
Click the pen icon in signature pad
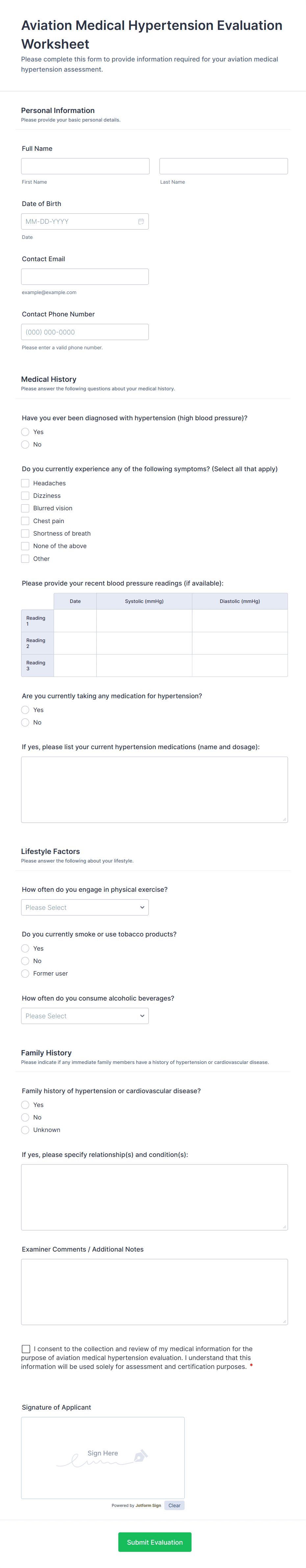point(140,1455)
